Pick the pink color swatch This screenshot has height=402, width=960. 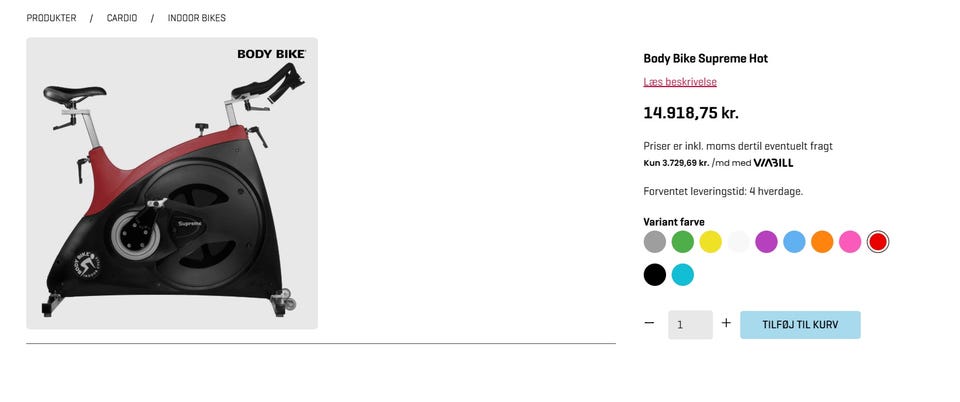click(850, 242)
